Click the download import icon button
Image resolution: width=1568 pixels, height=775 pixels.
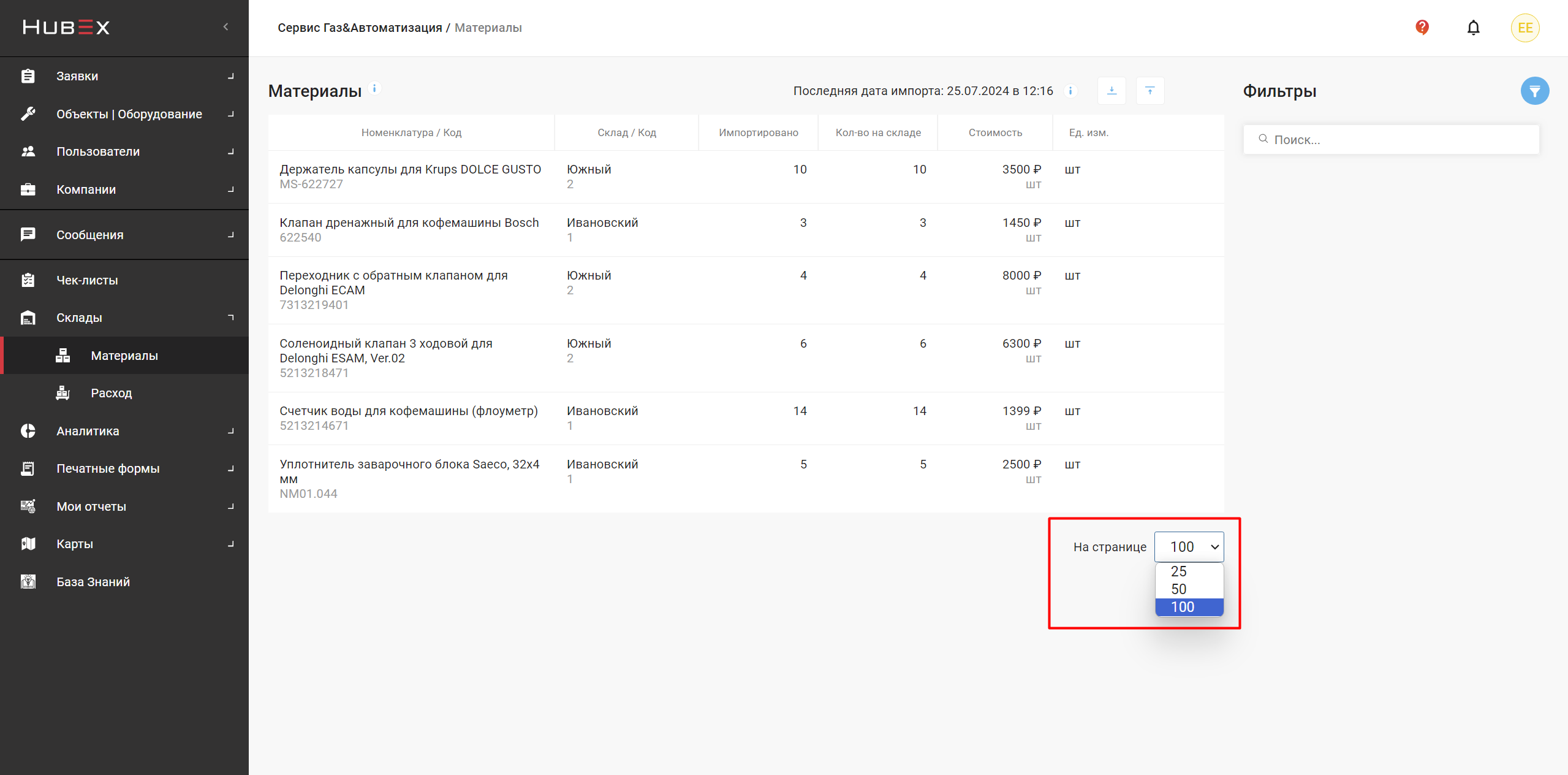click(x=1112, y=91)
